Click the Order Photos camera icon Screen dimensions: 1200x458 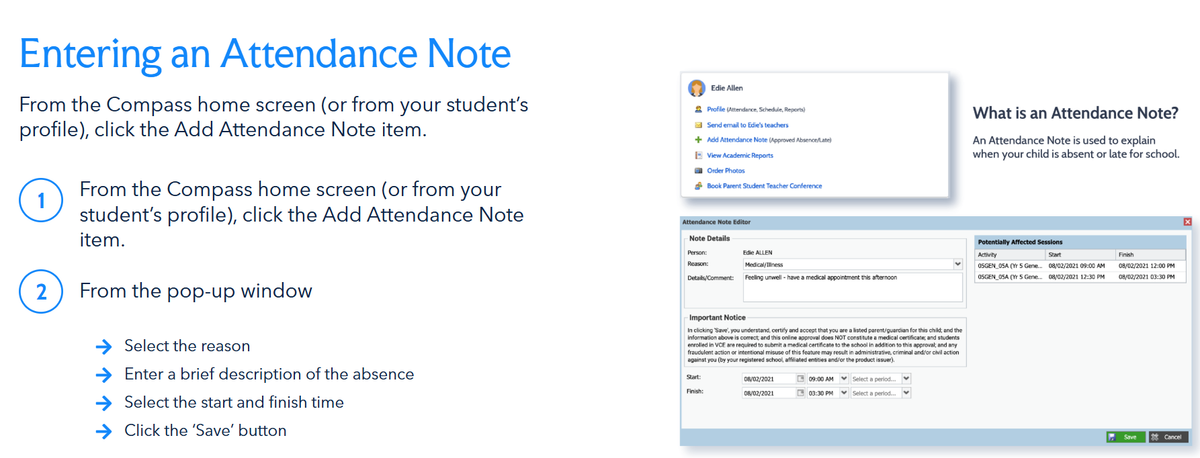tap(697, 171)
